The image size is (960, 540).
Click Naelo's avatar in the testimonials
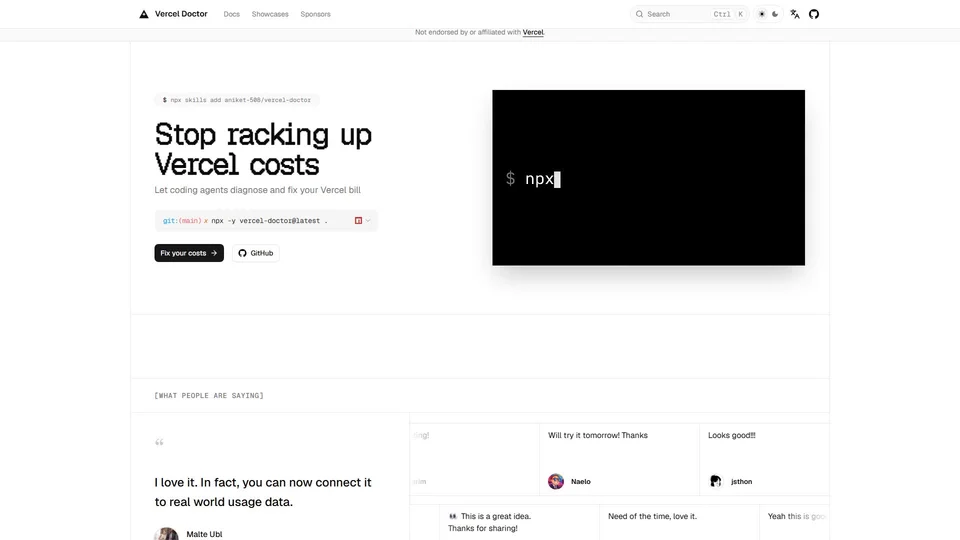tap(556, 481)
